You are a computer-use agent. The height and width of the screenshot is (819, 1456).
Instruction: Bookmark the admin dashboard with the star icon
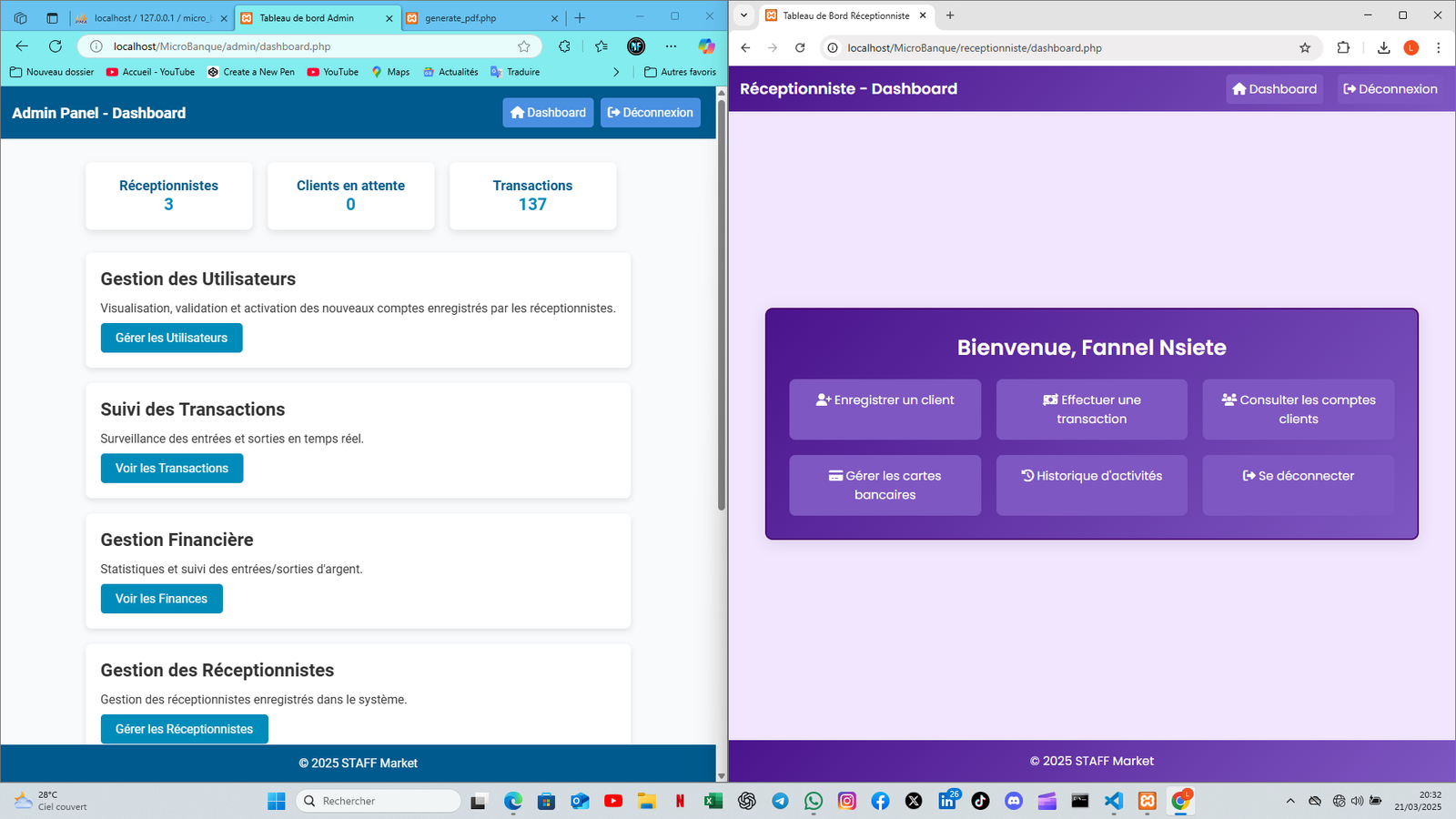pyautogui.click(x=524, y=46)
